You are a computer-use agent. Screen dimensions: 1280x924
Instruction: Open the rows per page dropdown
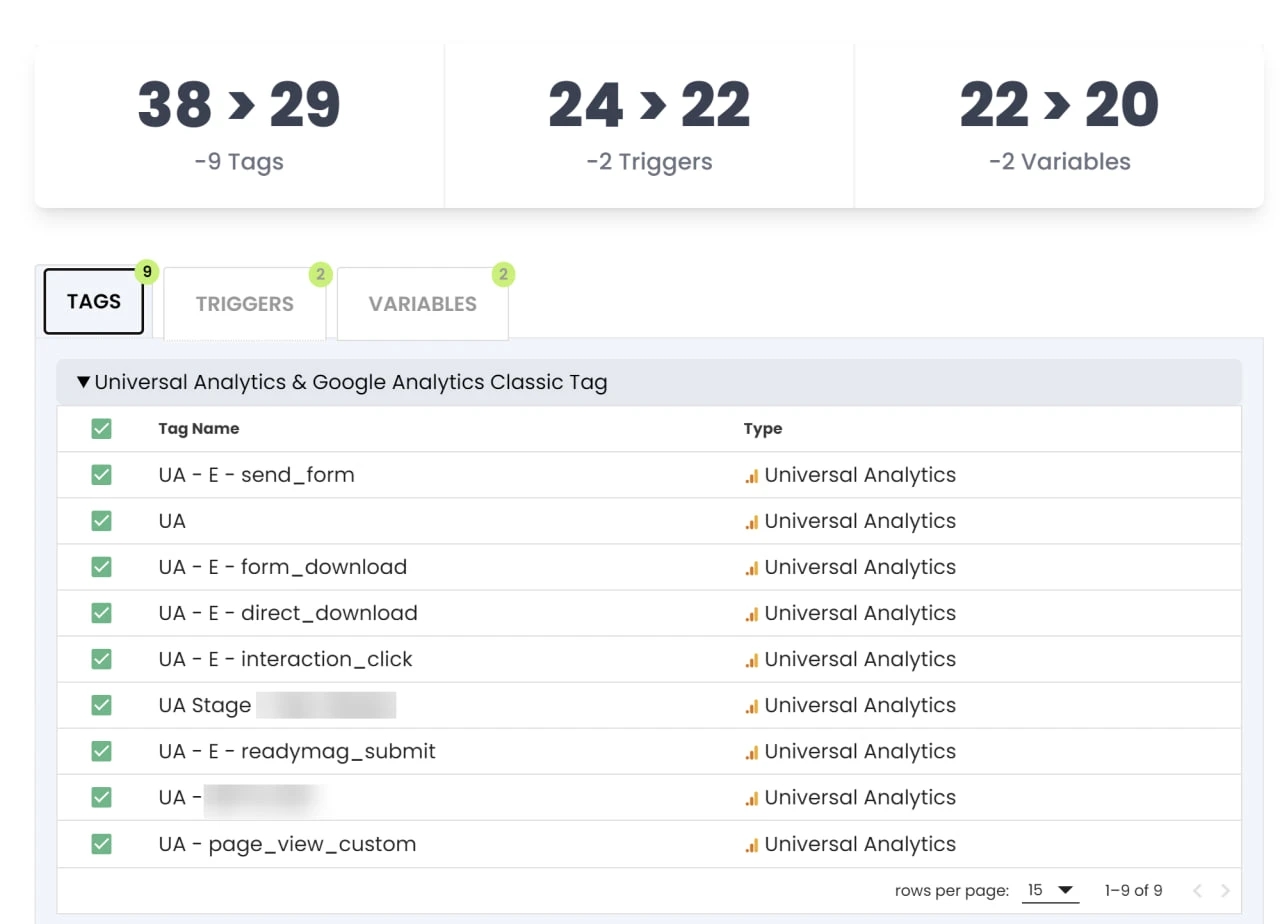pyautogui.click(x=1050, y=890)
